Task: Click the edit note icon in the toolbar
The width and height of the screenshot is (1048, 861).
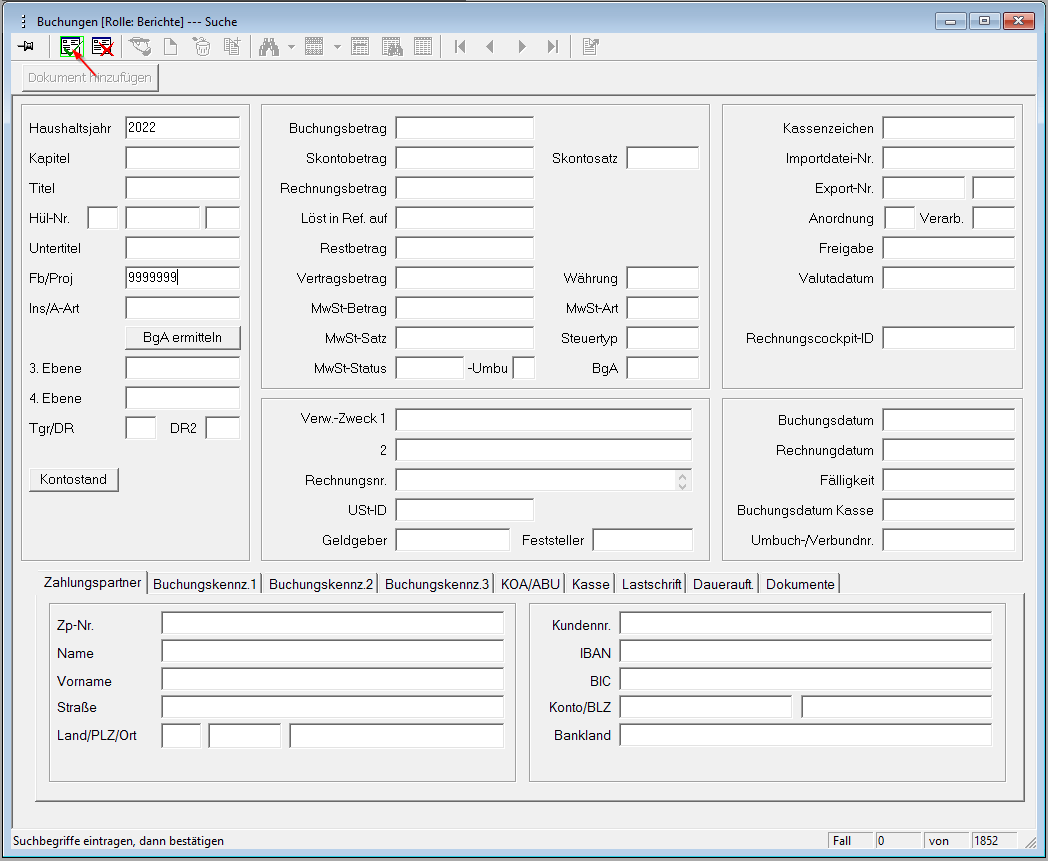Action: 590,46
